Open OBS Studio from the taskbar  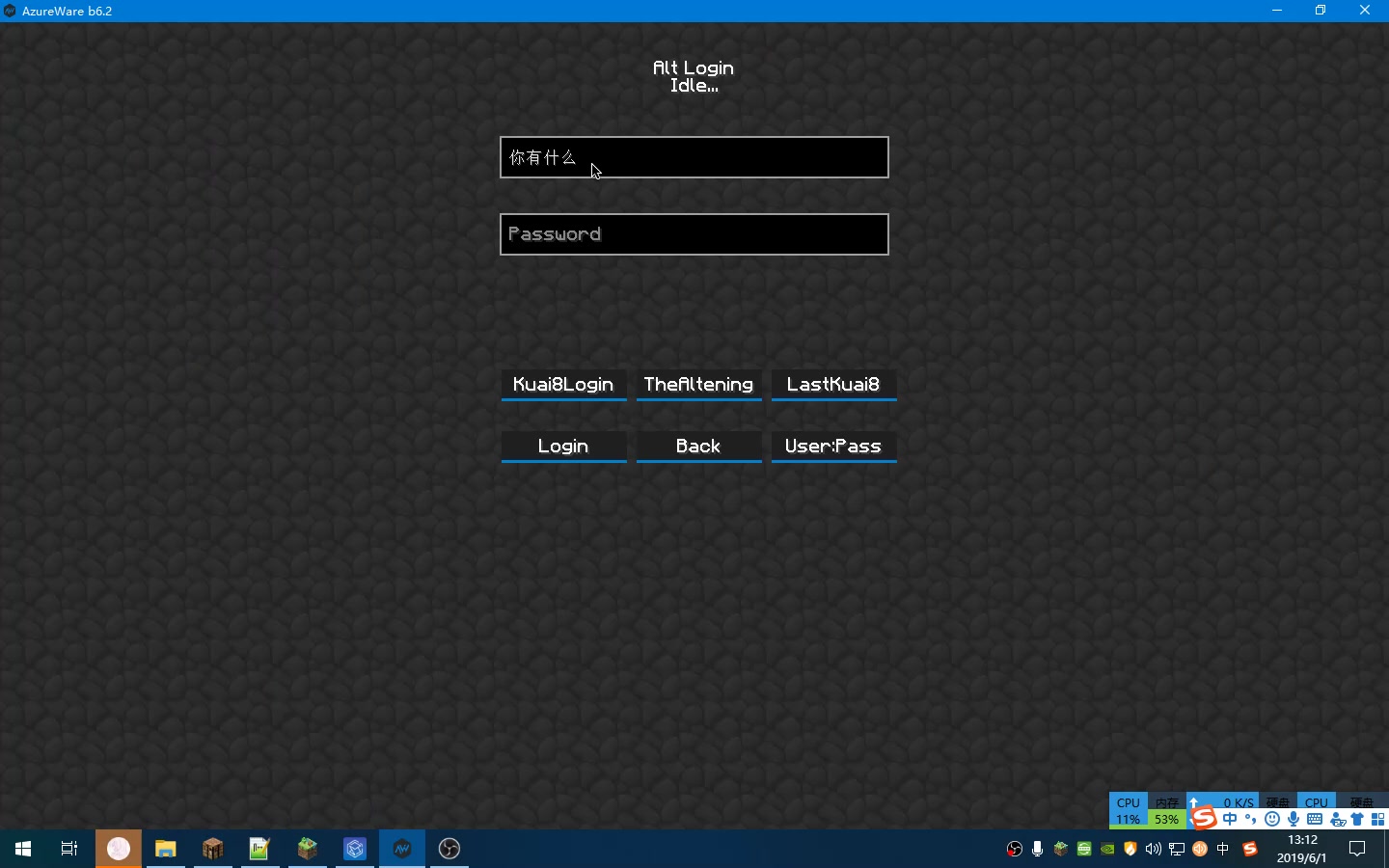[x=449, y=849]
